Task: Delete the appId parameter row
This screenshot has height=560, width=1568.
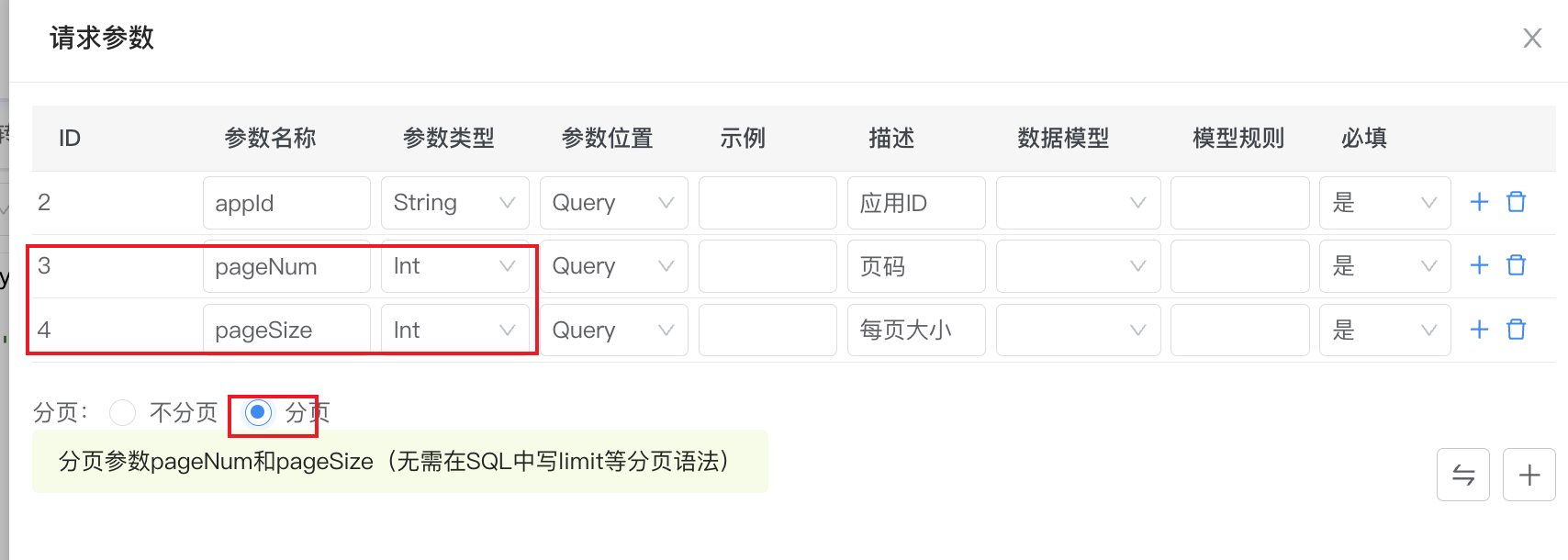Action: [1517, 202]
